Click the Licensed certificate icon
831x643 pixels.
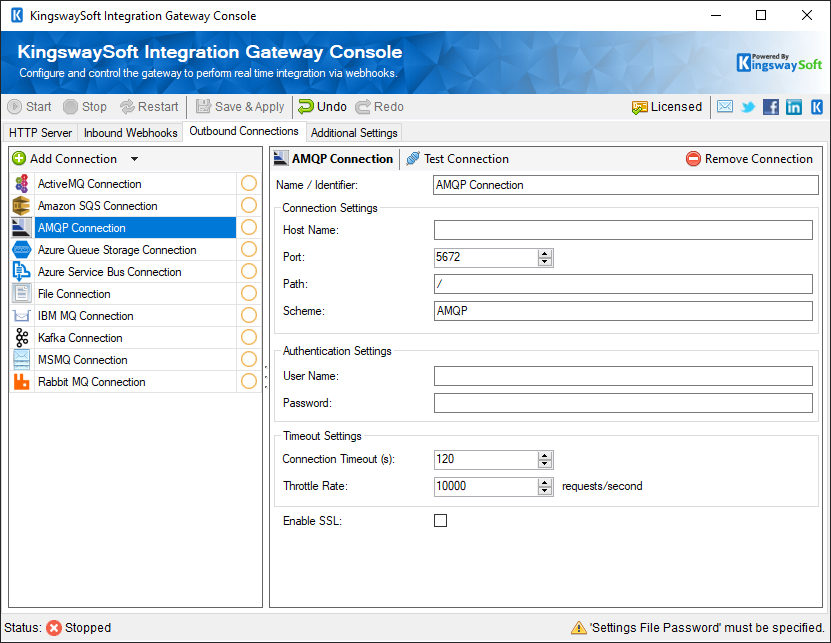click(640, 107)
